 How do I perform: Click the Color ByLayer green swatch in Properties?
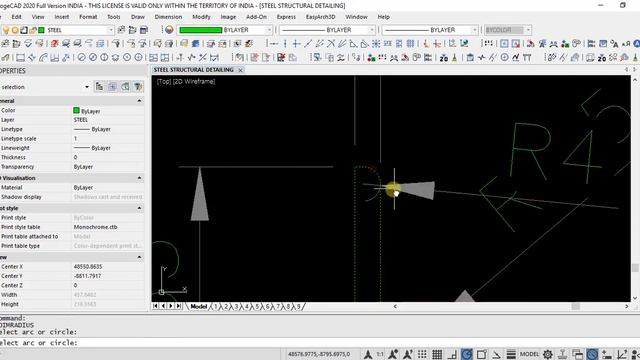(x=76, y=111)
